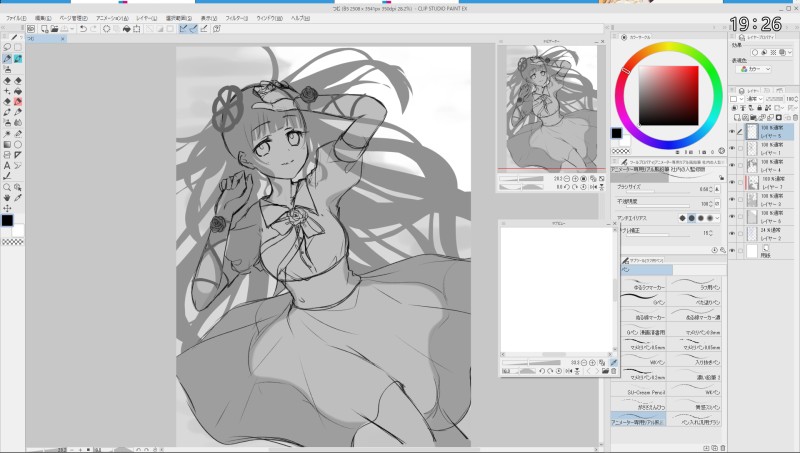Screen dimensions: 800x453
Task: Hide the 24% レイヤー 2 layer eye
Action: tap(732, 234)
